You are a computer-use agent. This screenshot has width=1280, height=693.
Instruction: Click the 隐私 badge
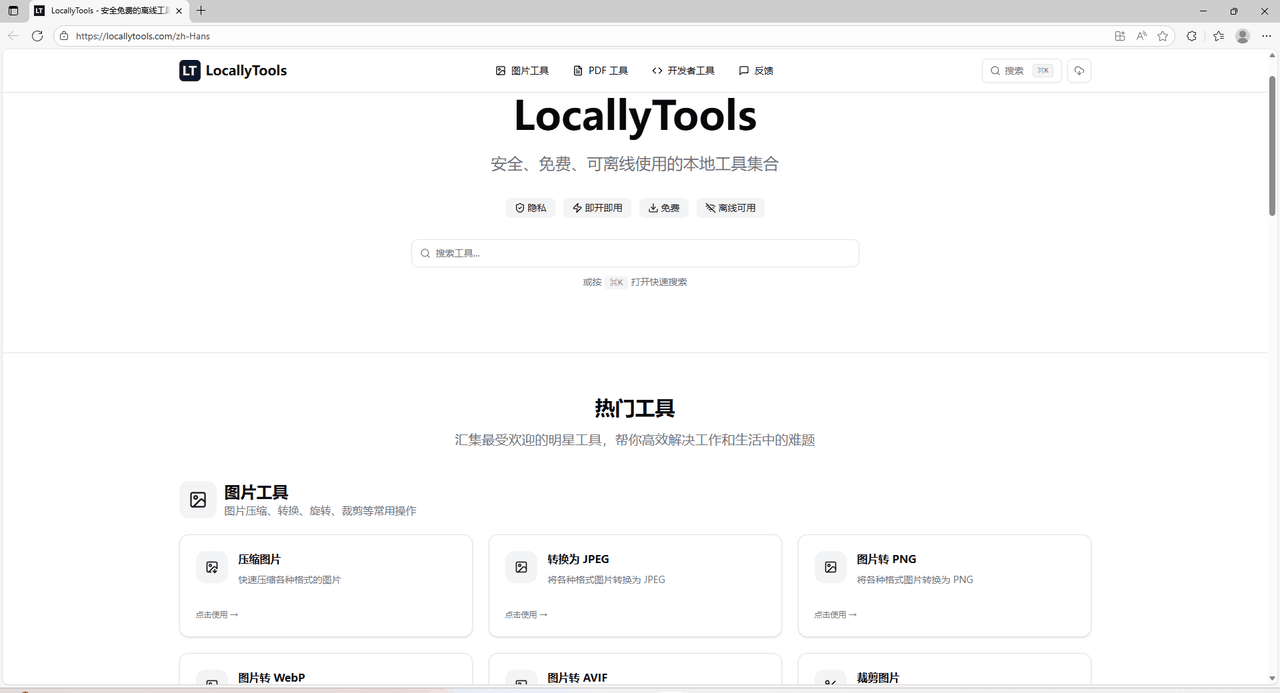click(x=531, y=208)
